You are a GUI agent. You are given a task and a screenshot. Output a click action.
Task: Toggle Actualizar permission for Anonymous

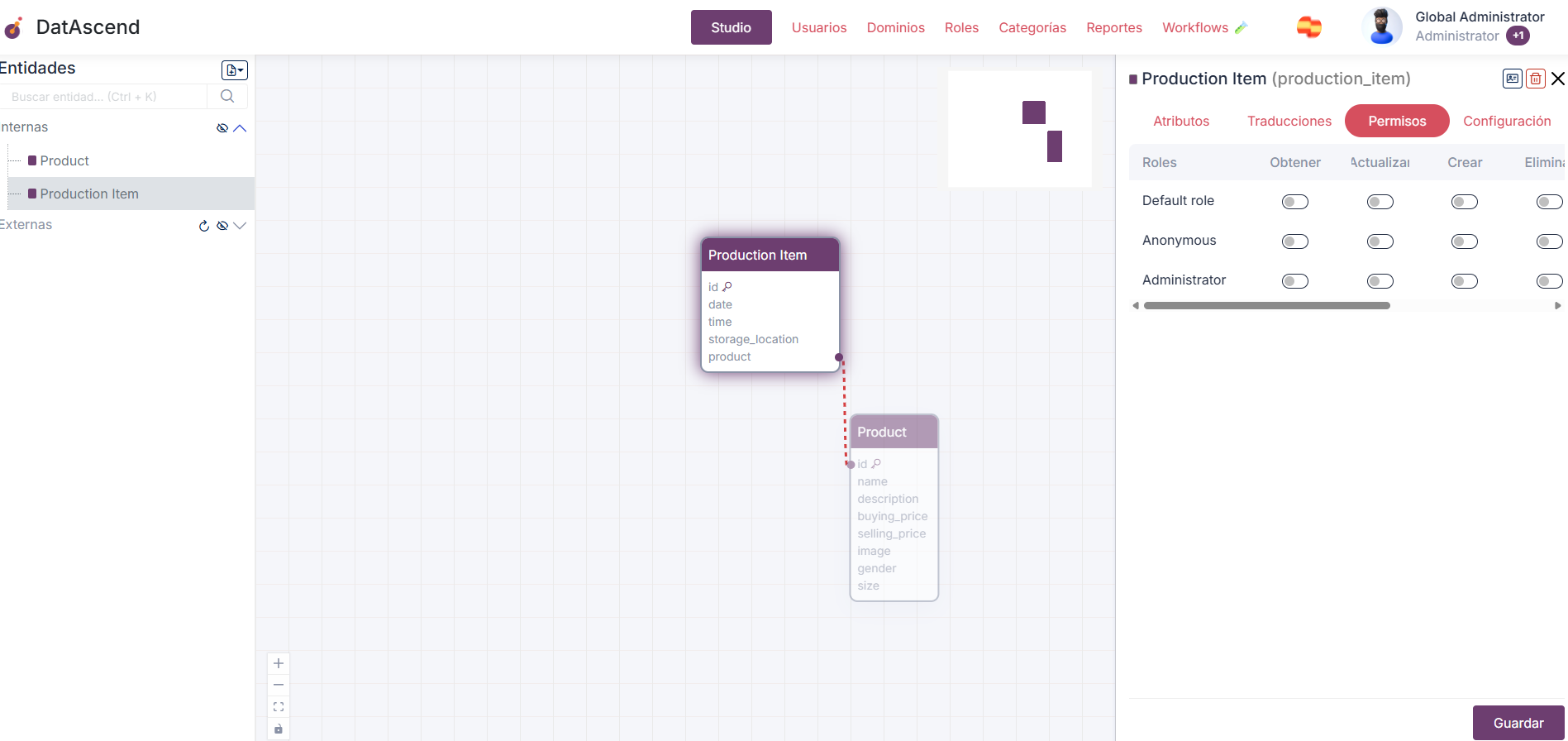click(1380, 241)
